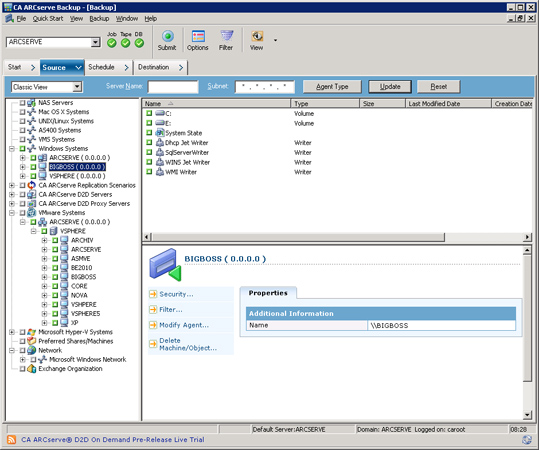Click the Subnet address field
Viewport: 539px width, 450px height.
click(265, 87)
